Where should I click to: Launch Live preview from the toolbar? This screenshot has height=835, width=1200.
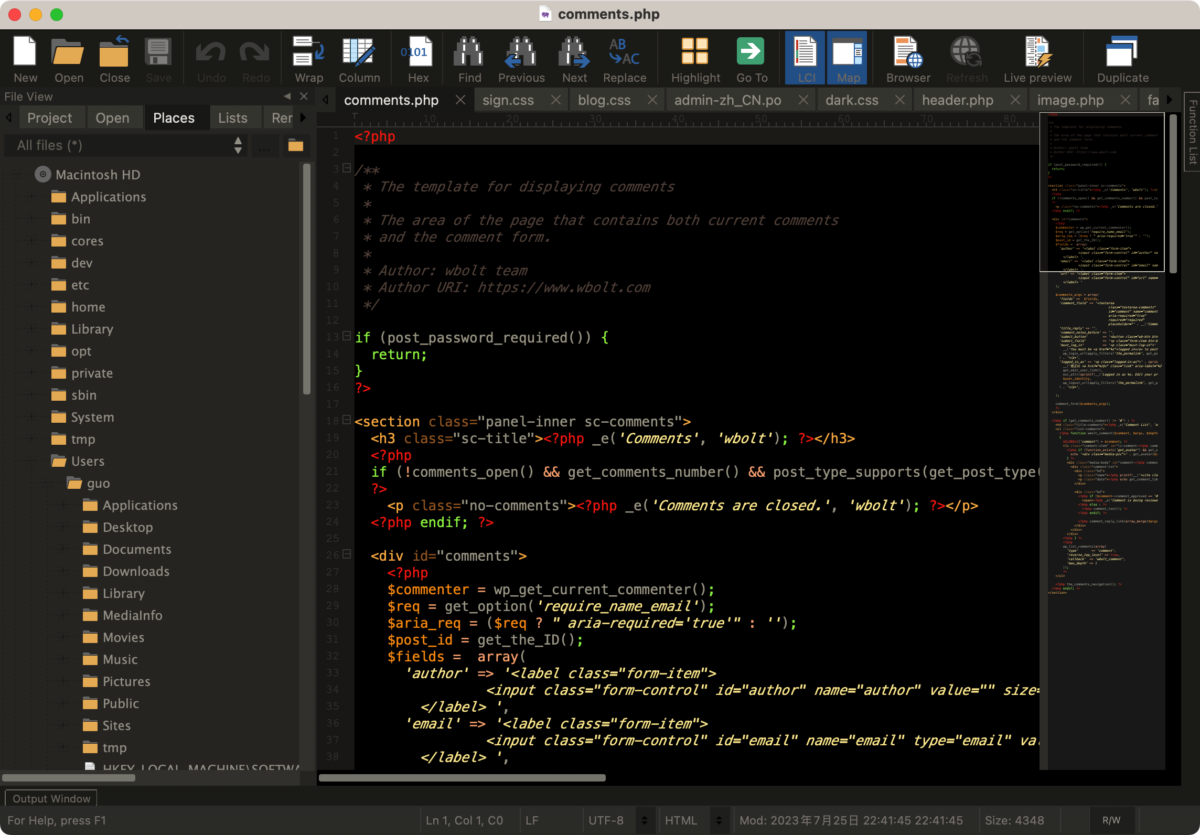pyautogui.click(x=1037, y=59)
